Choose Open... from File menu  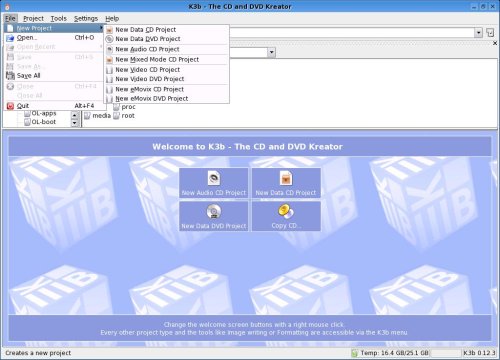point(54,38)
